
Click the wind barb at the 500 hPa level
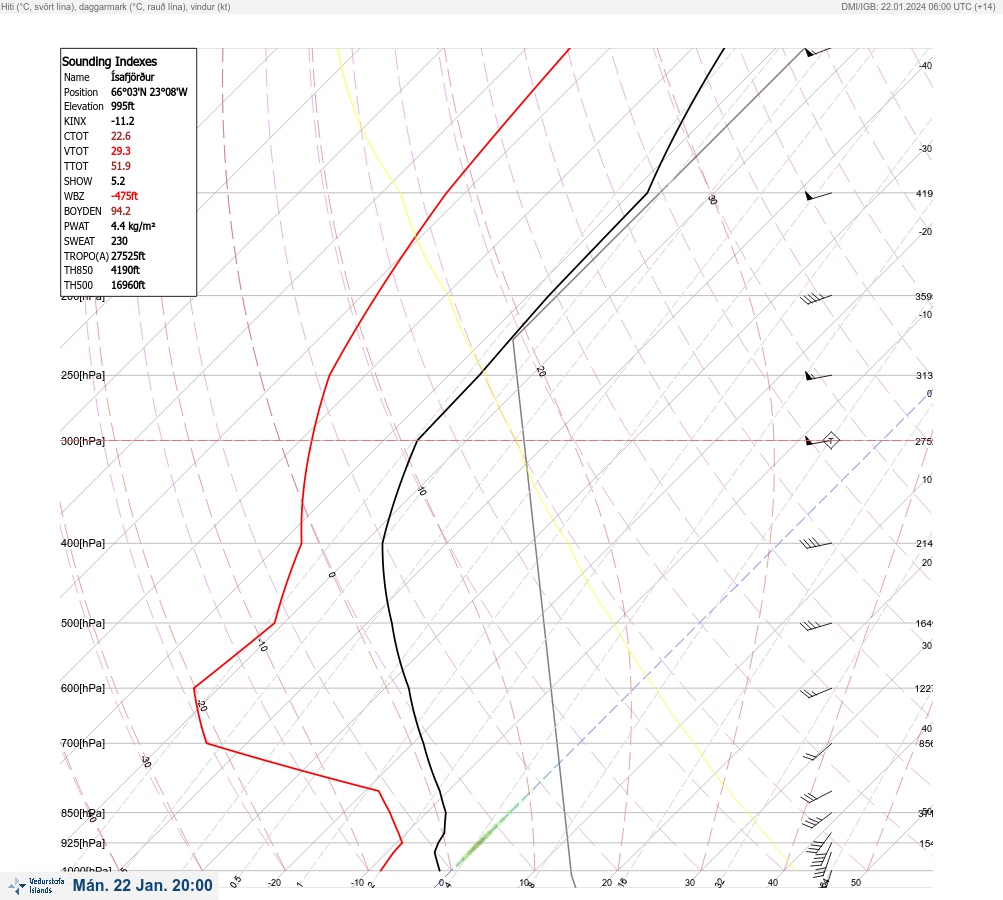(816, 625)
